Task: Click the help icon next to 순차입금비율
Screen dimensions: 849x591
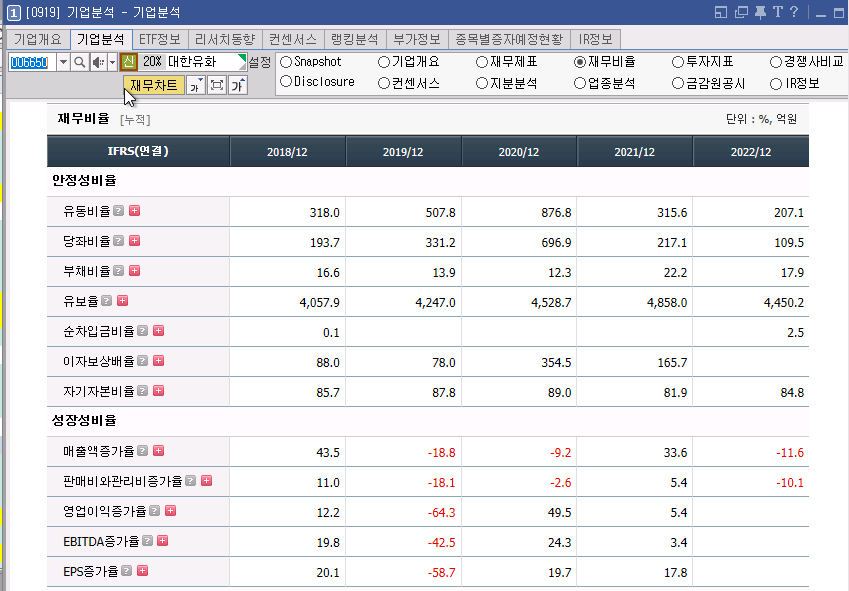Action: [142, 331]
